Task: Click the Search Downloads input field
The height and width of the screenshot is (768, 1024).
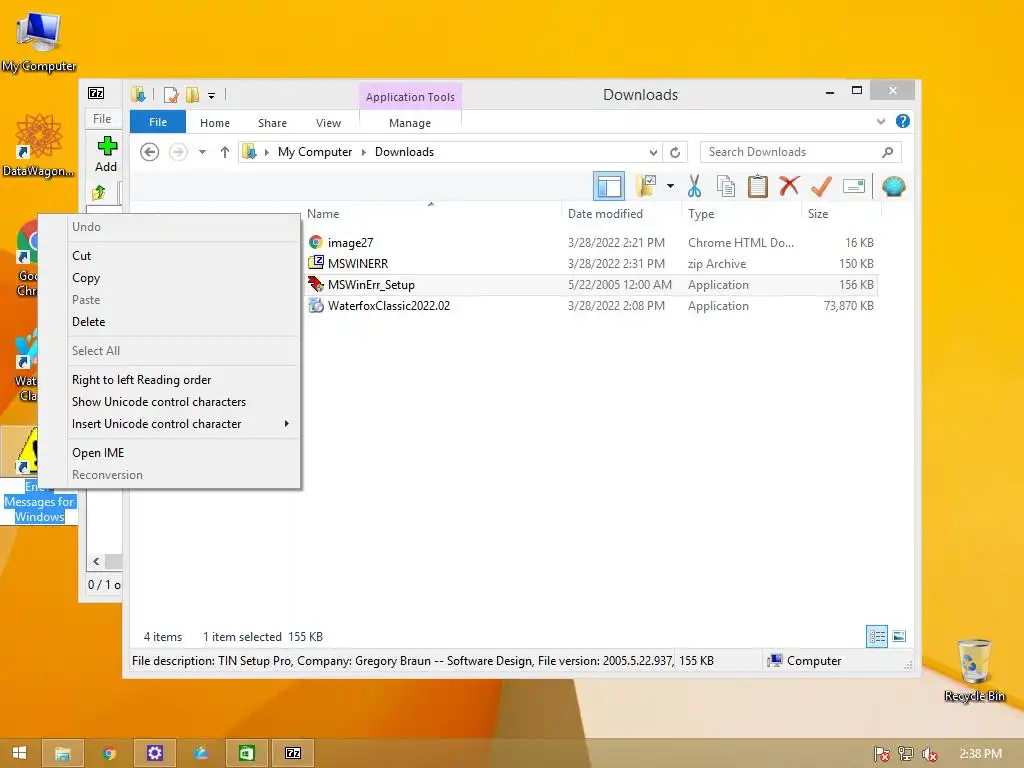Action: coord(801,152)
